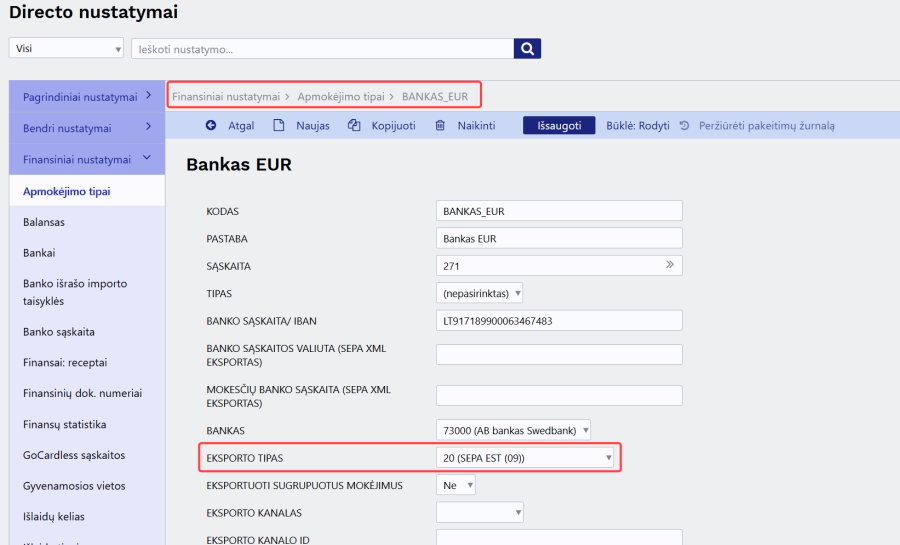
Task: Click the SĄSKAITA input field
Action: pos(559,266)
